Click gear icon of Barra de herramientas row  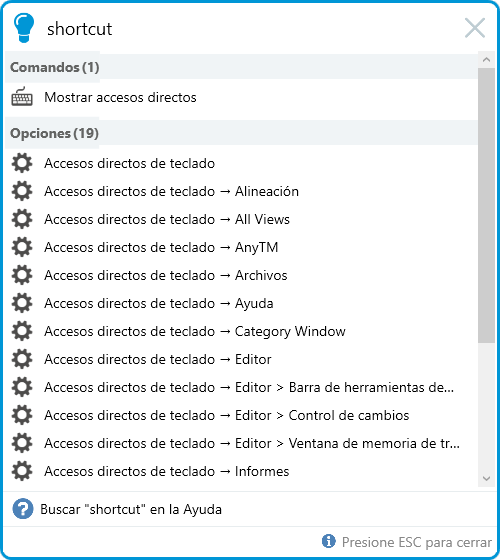tap(22, 387)
